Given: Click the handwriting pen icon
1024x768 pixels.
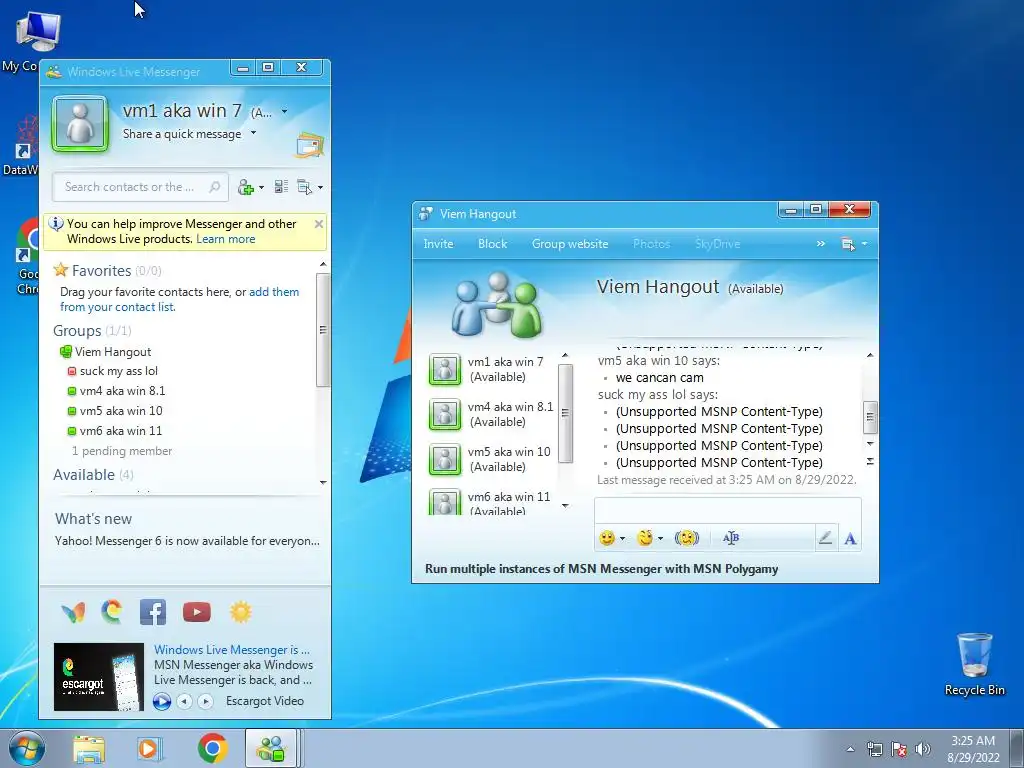Looking at the screenshot, I should point(825,538).
